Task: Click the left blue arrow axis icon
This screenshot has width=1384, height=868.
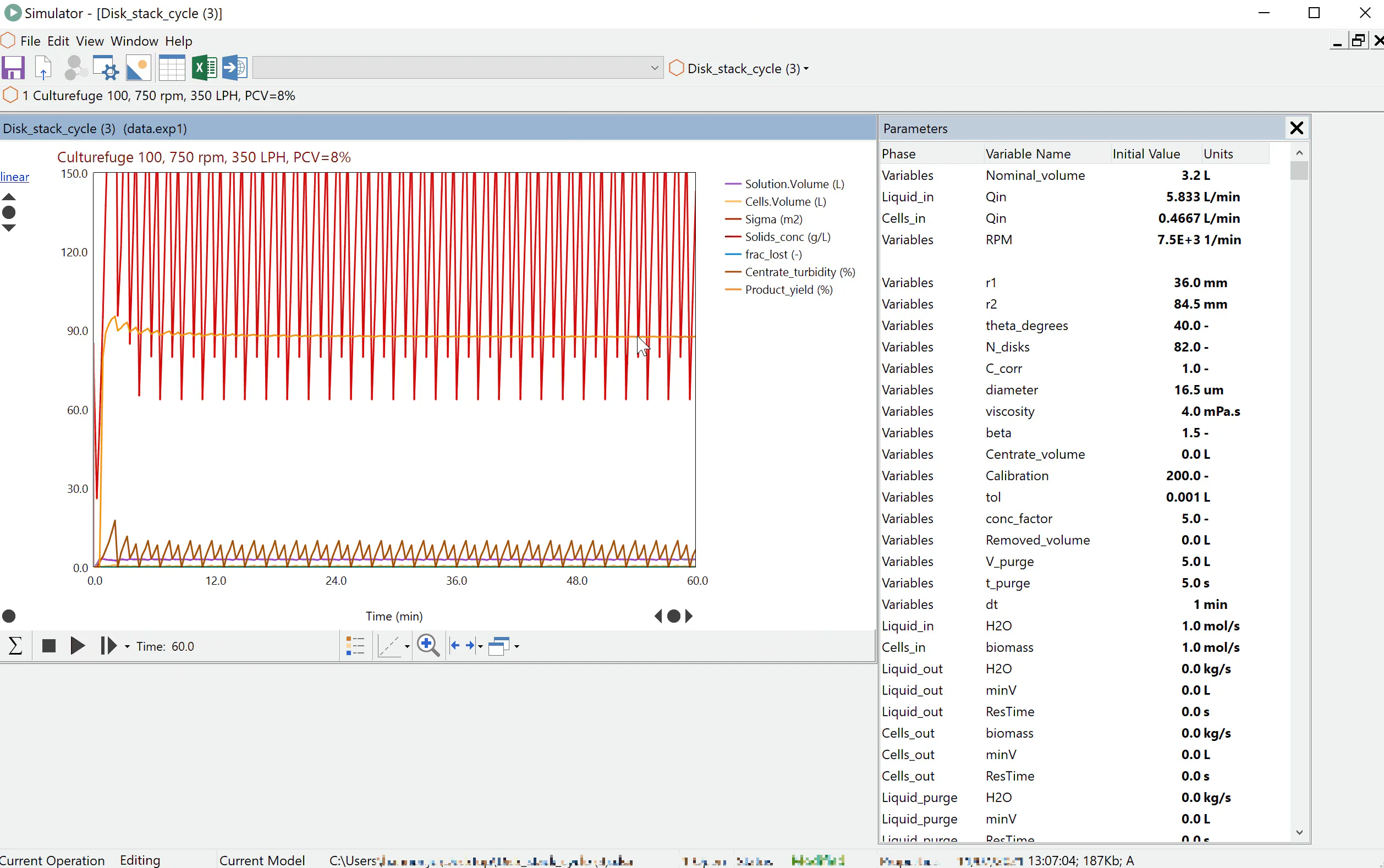Action: coord(455,646)
